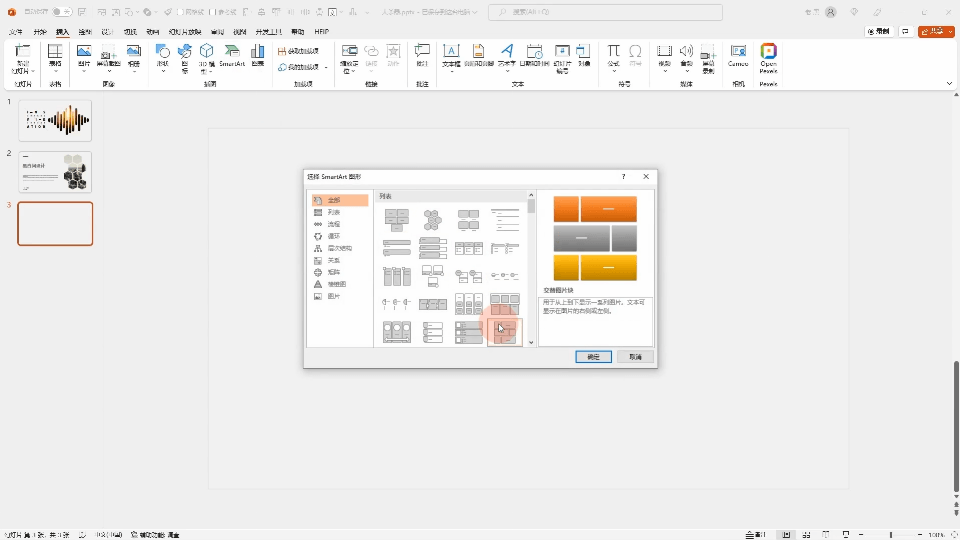Click the Text Box icon in the ribbon
The width and height of the screenshot is (960, 540).
click(451, 51)
